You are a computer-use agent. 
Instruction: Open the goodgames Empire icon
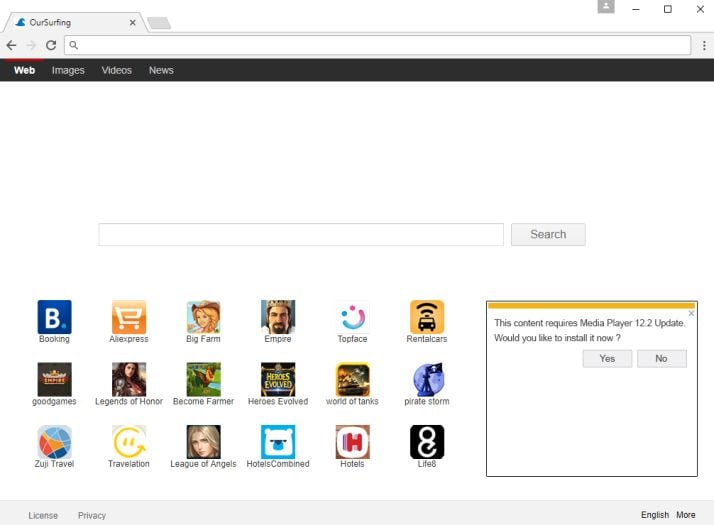tap(54, 379)
